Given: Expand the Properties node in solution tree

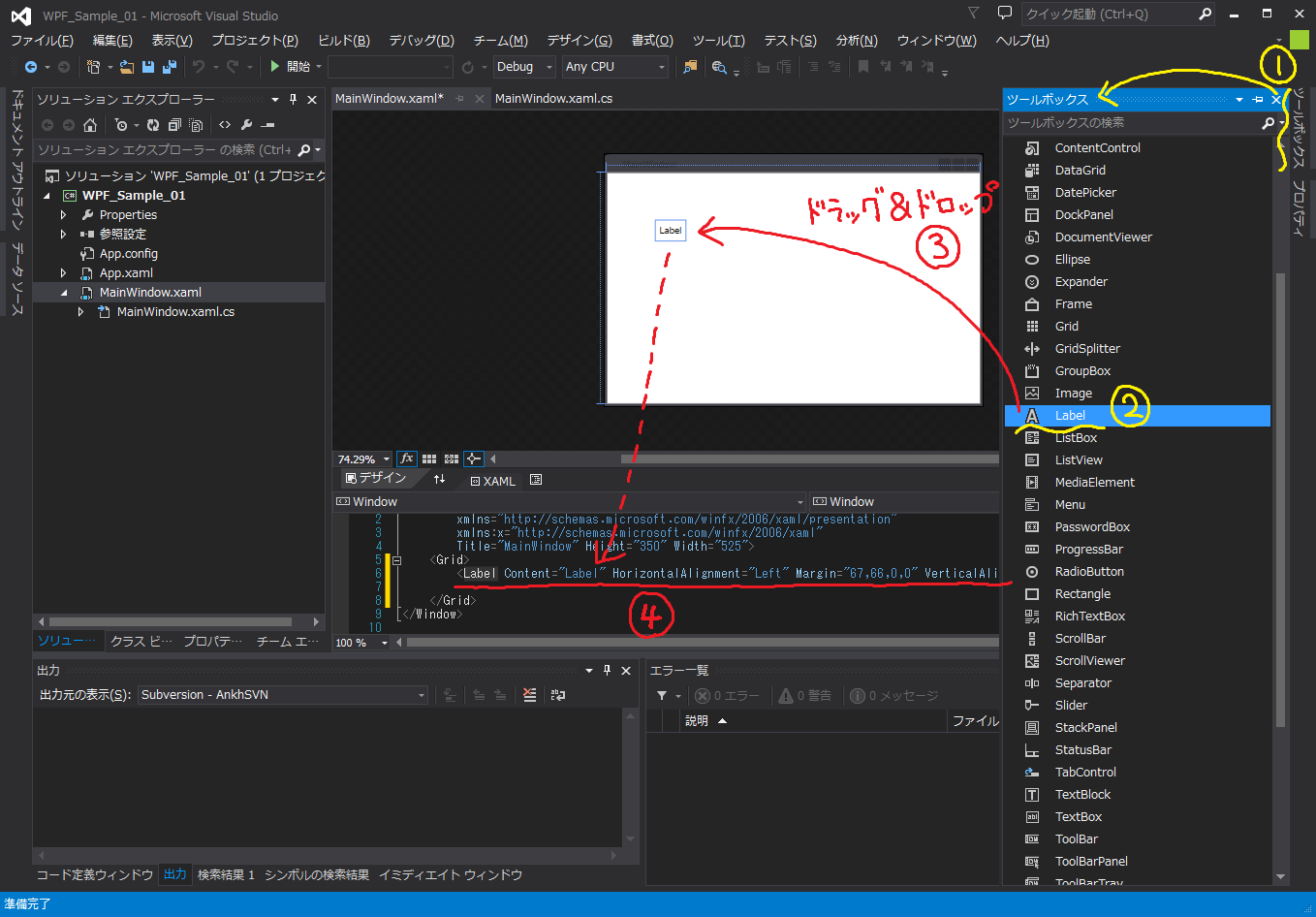Looking at the screenshot, I should click(x=64, y=215).
